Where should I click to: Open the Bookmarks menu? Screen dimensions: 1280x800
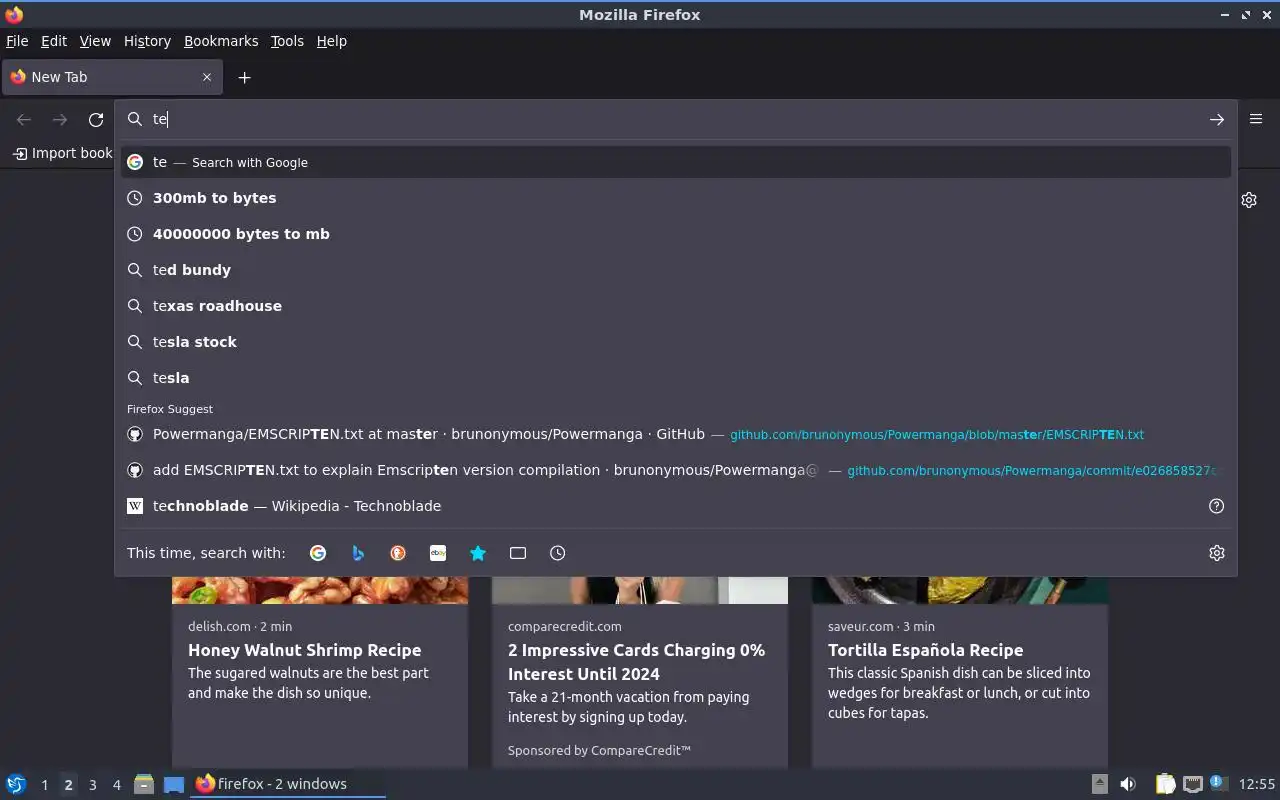pyautogui.click(x=221, y=41)
